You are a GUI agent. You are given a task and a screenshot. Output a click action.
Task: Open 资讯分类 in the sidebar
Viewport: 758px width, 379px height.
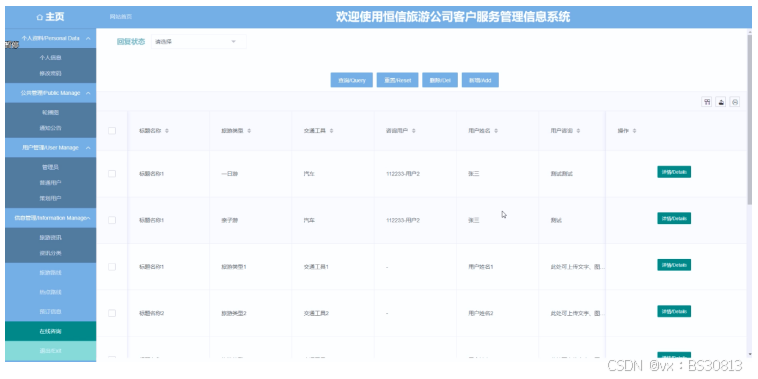coord(51,253)
